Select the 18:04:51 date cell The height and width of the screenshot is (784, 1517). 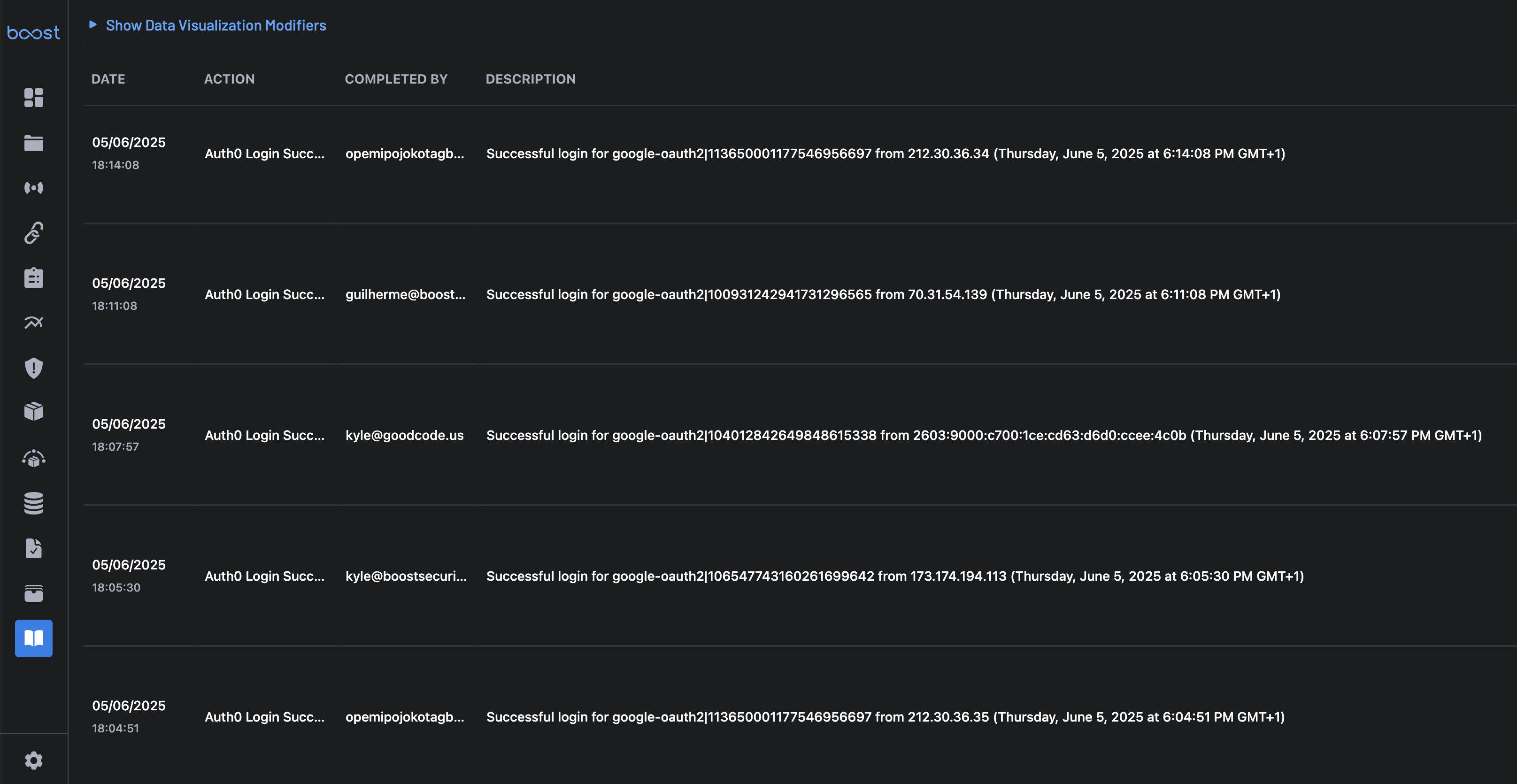[x=128, y=716]
